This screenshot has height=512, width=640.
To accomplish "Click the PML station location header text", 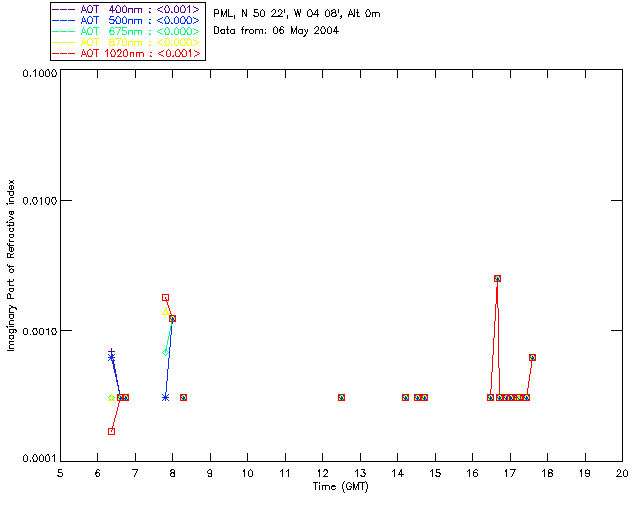I will click(x=297, y=14).
